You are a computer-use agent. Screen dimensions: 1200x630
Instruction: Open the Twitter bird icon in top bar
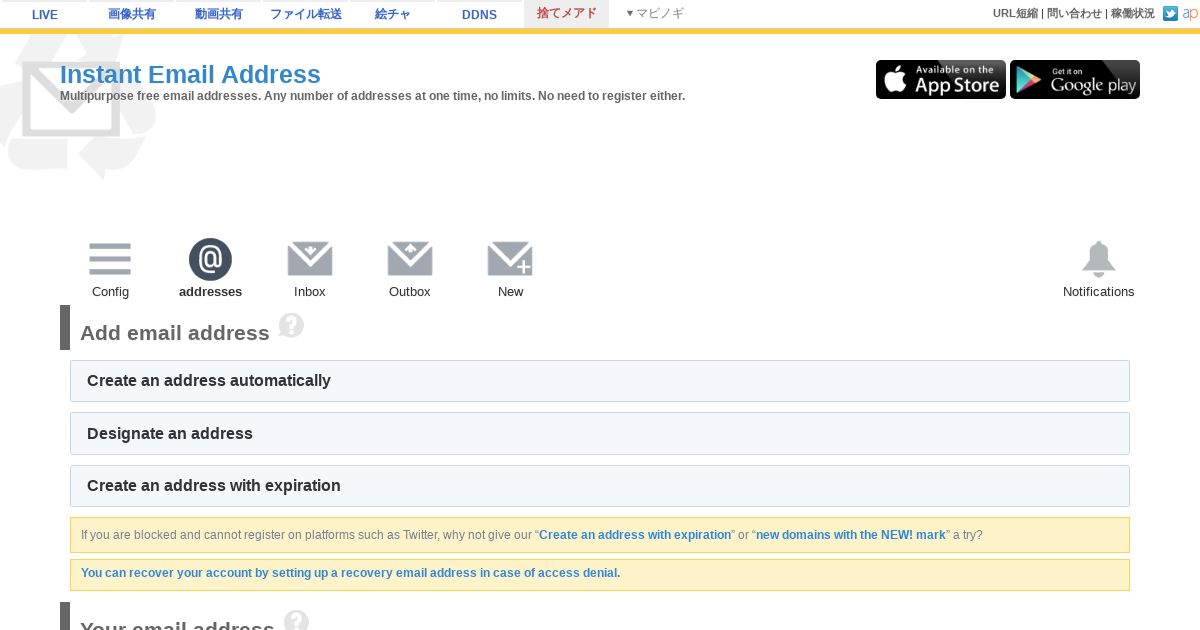coord(1170,13)
